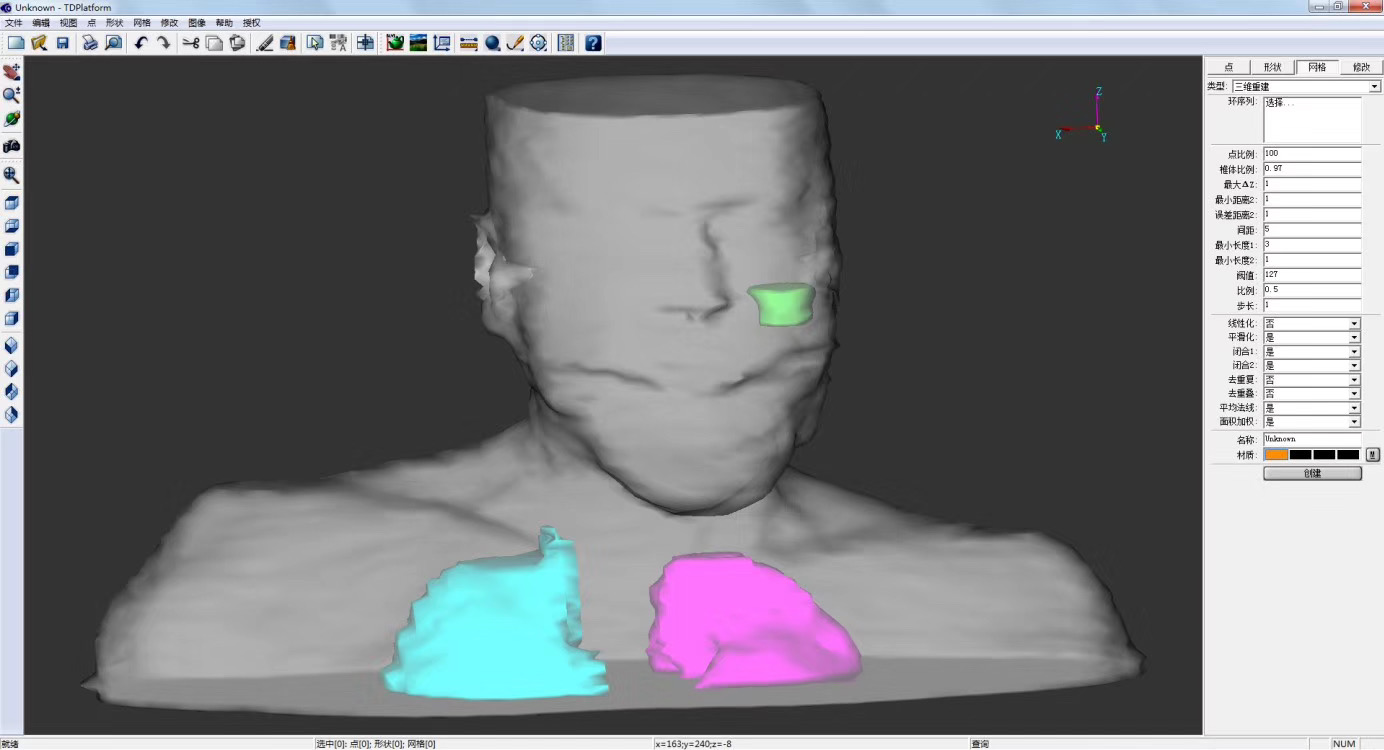Viewport: 1384px width, 750px height.
Task: Click the blue question mark Help icon
Action: point(593,43)
